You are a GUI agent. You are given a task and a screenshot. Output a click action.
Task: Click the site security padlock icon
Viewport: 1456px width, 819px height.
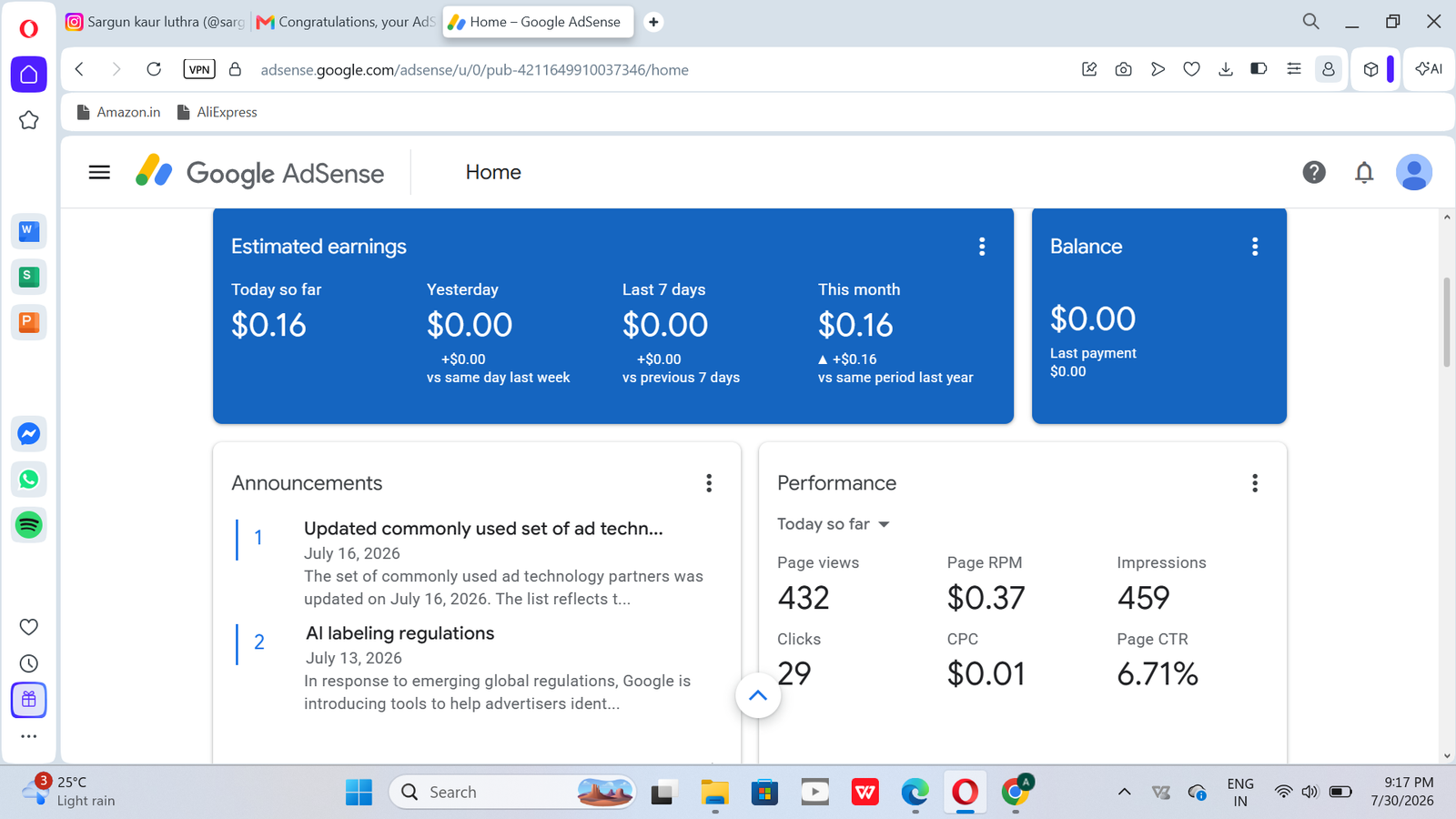click(x=235, y=69)
